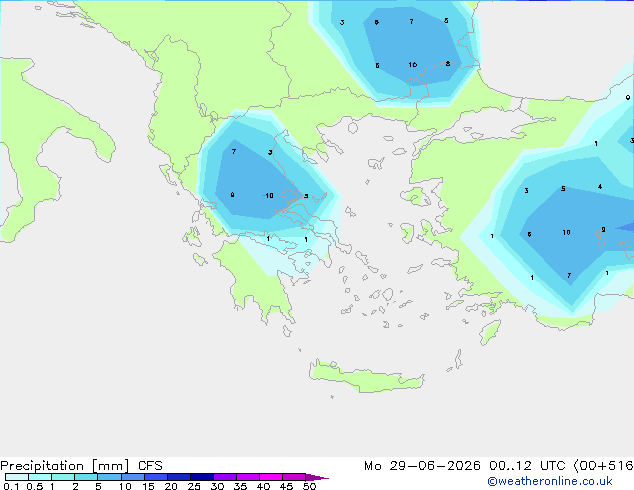
Task: Click the '15' legend scale label
Action: (x=148, y=486)
